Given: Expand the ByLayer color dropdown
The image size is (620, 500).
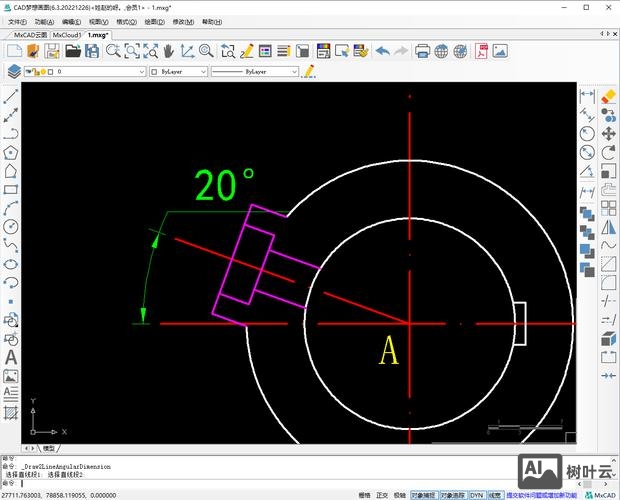Looking at the screenshot, I should pos(179,72).
